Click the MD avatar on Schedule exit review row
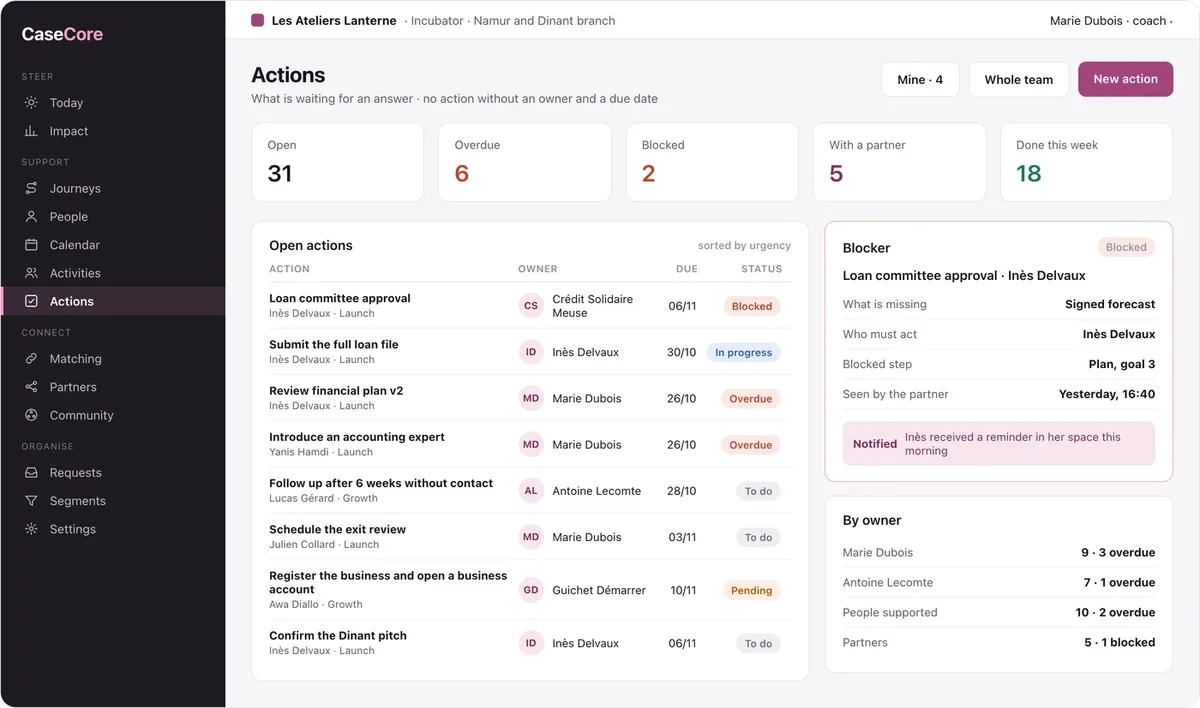Image resolution: width=1200 pixels, height=708 pixels. (x=531, y=537)
